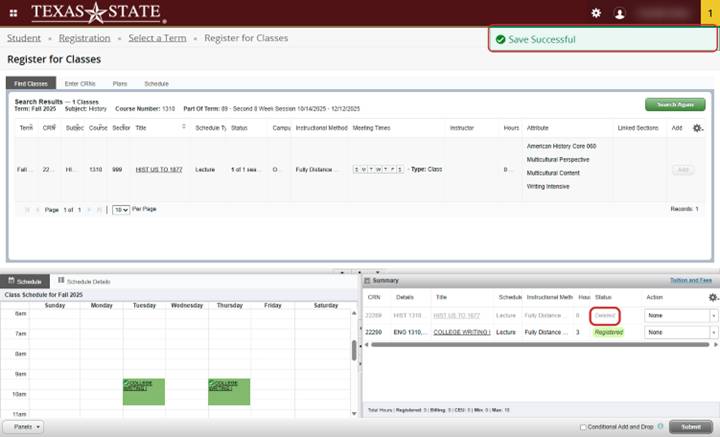Click the Title column sort arrows

coord(183,128)
